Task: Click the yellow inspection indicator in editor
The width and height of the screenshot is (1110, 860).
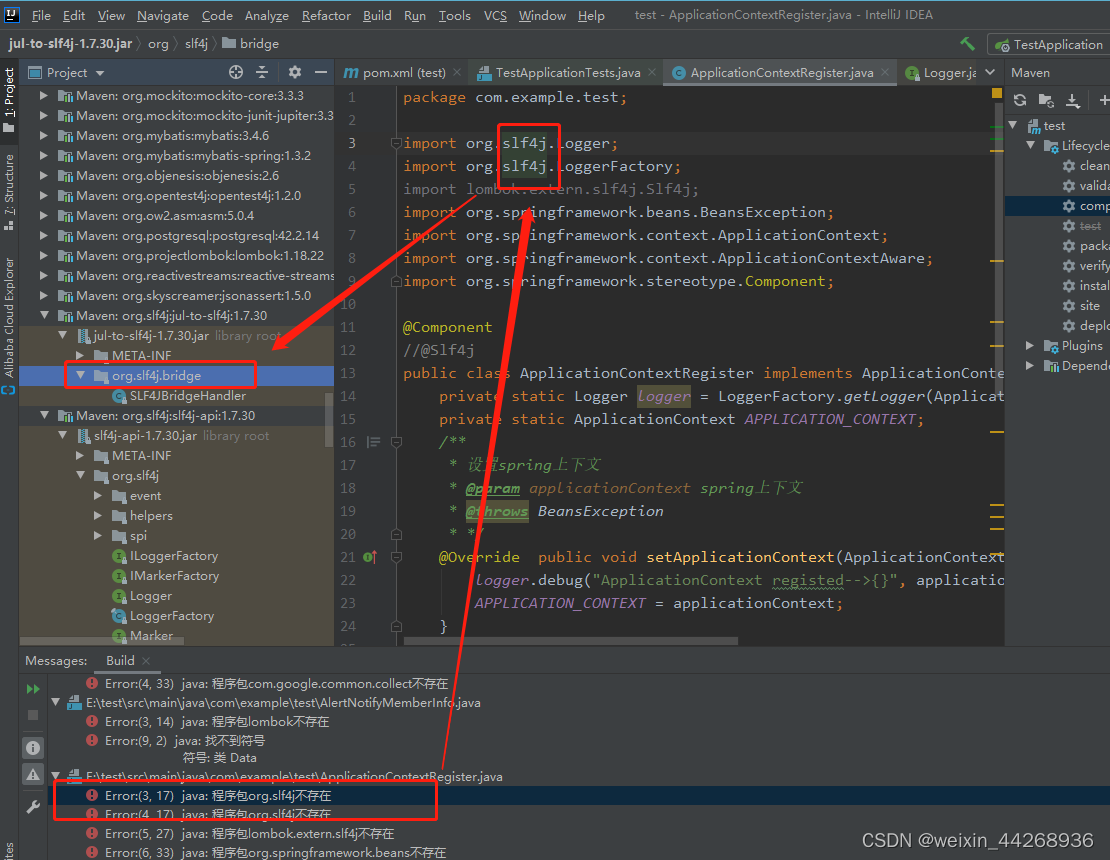Action: (997, 93)
